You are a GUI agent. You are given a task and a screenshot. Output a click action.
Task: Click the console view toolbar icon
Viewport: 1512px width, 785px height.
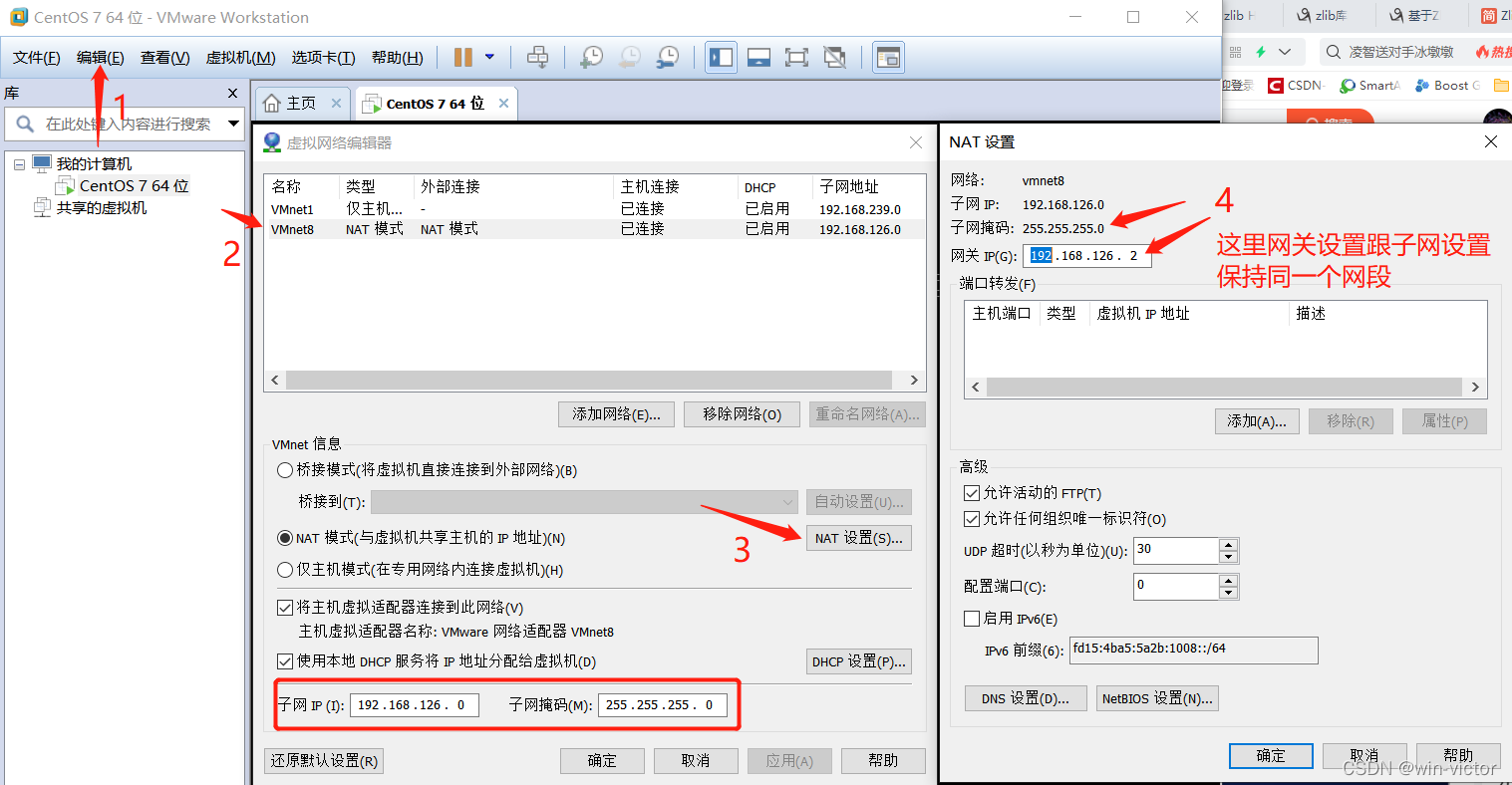pos(888,58)
